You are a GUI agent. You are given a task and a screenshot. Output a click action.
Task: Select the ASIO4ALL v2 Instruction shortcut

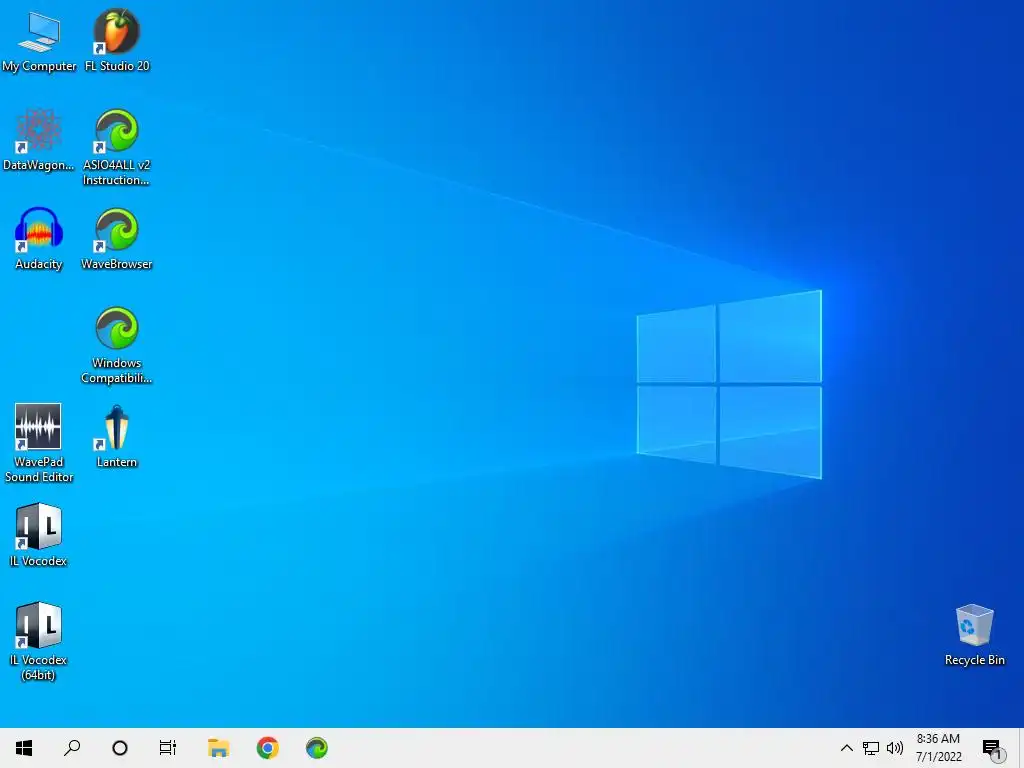tap(116, 148)
